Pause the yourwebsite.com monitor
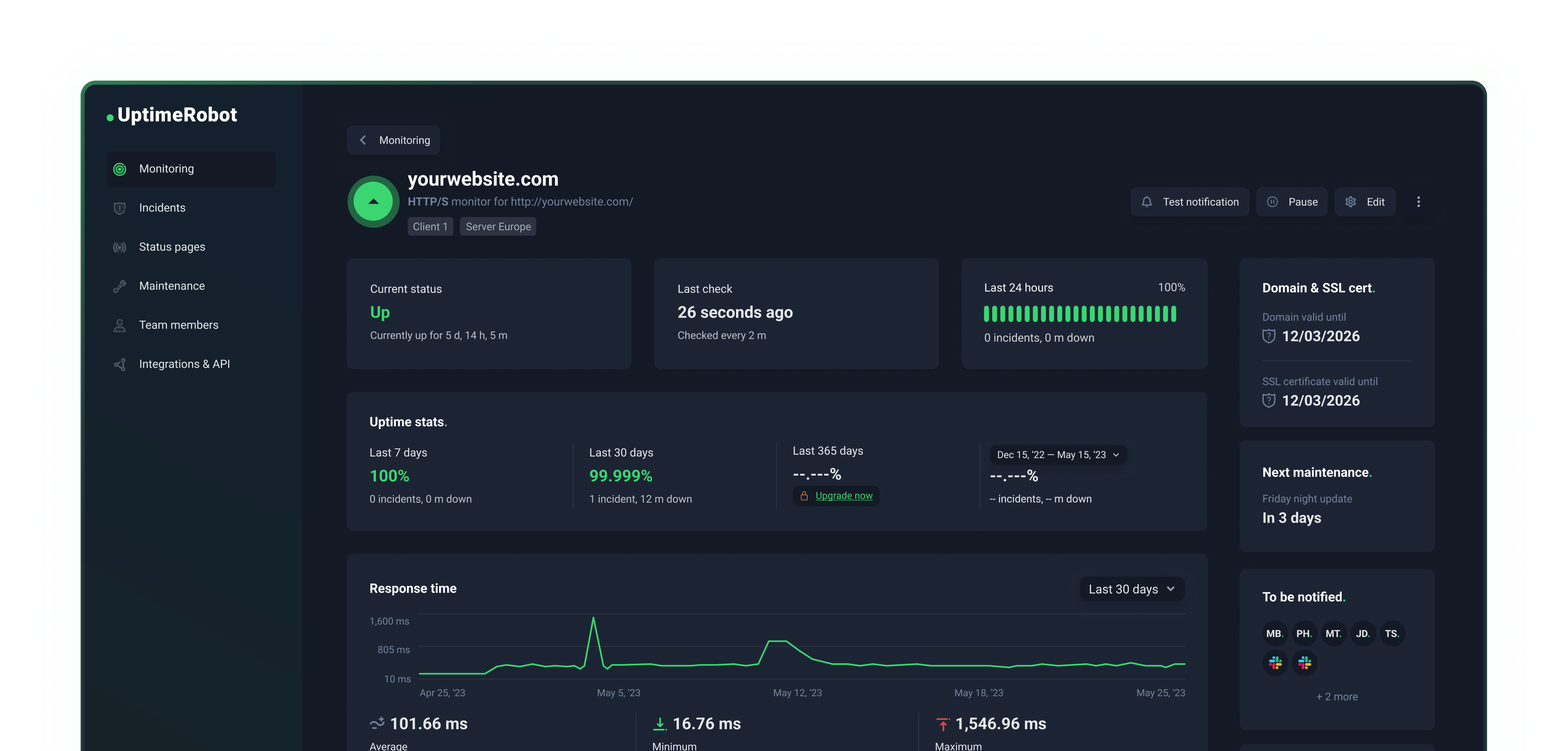The image size is (1568, 751). [x=1292, y=202]
